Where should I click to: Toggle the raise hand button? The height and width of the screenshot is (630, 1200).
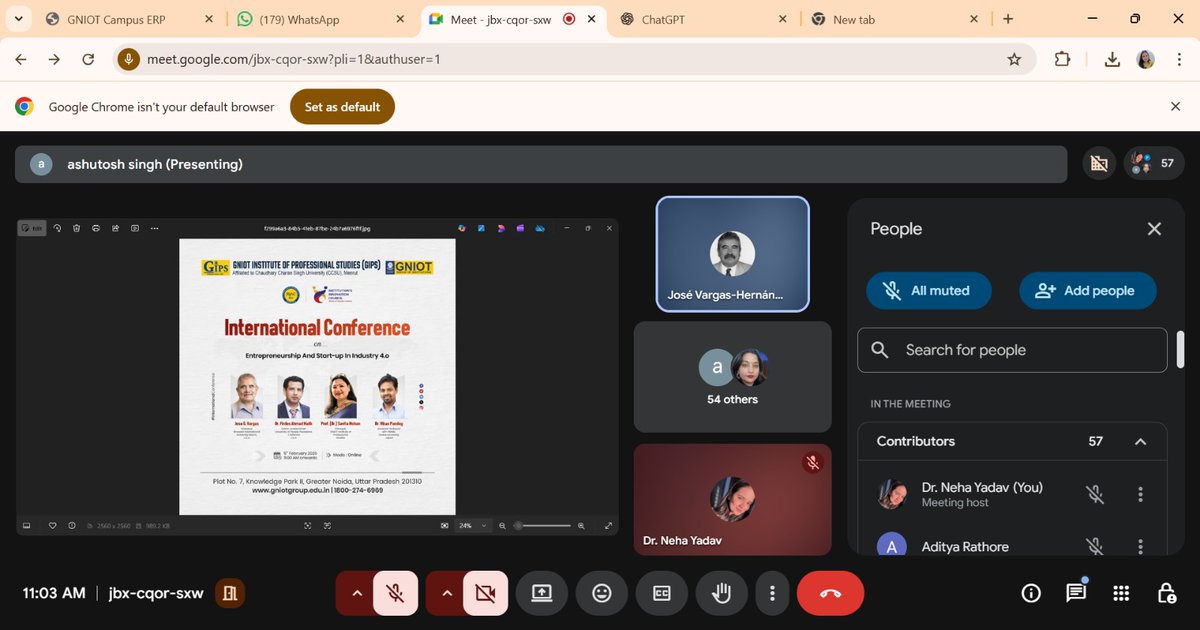click(x=721, y=593)
